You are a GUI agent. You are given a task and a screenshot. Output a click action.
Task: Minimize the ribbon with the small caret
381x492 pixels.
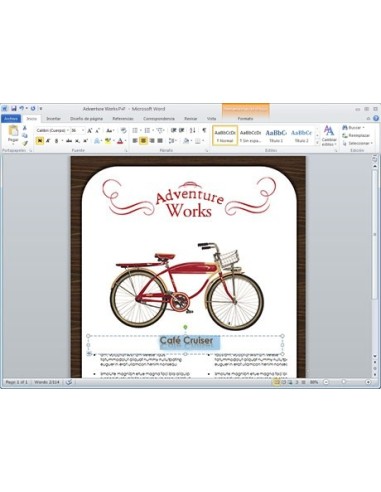tap(368, 118)
